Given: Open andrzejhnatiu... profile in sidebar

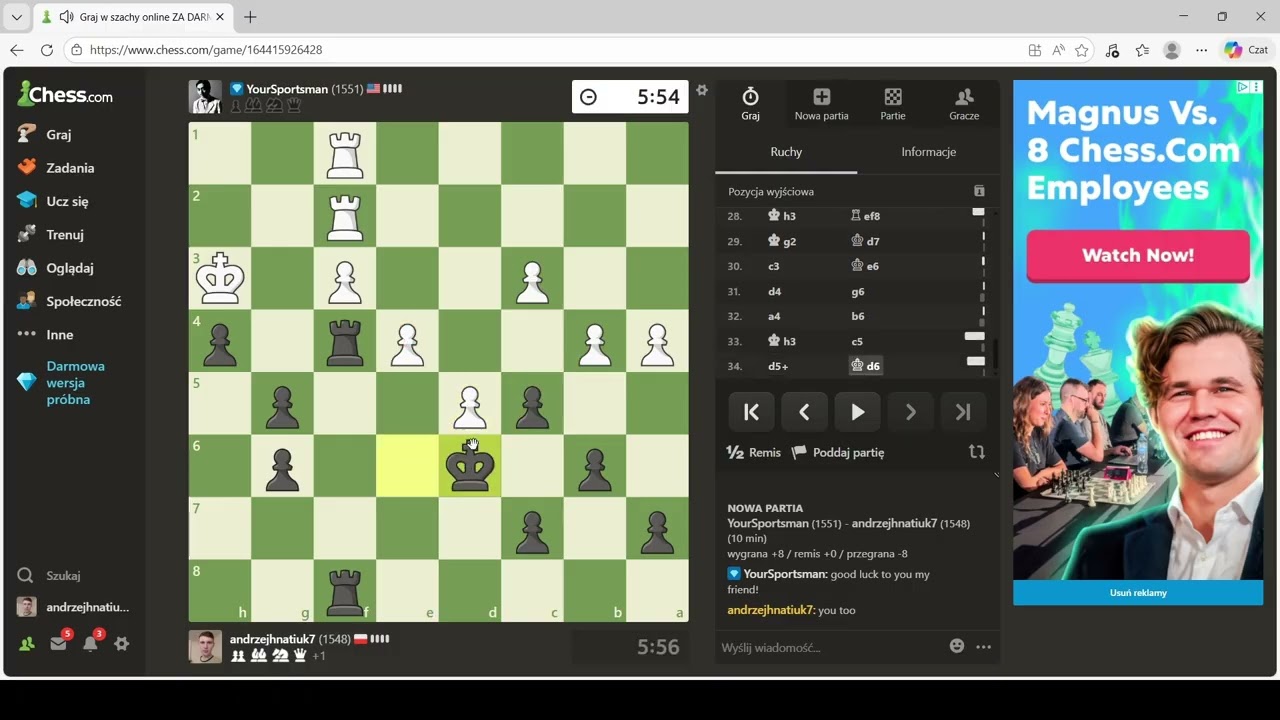Looking at the screenshot, I should (x=73, y=607).
